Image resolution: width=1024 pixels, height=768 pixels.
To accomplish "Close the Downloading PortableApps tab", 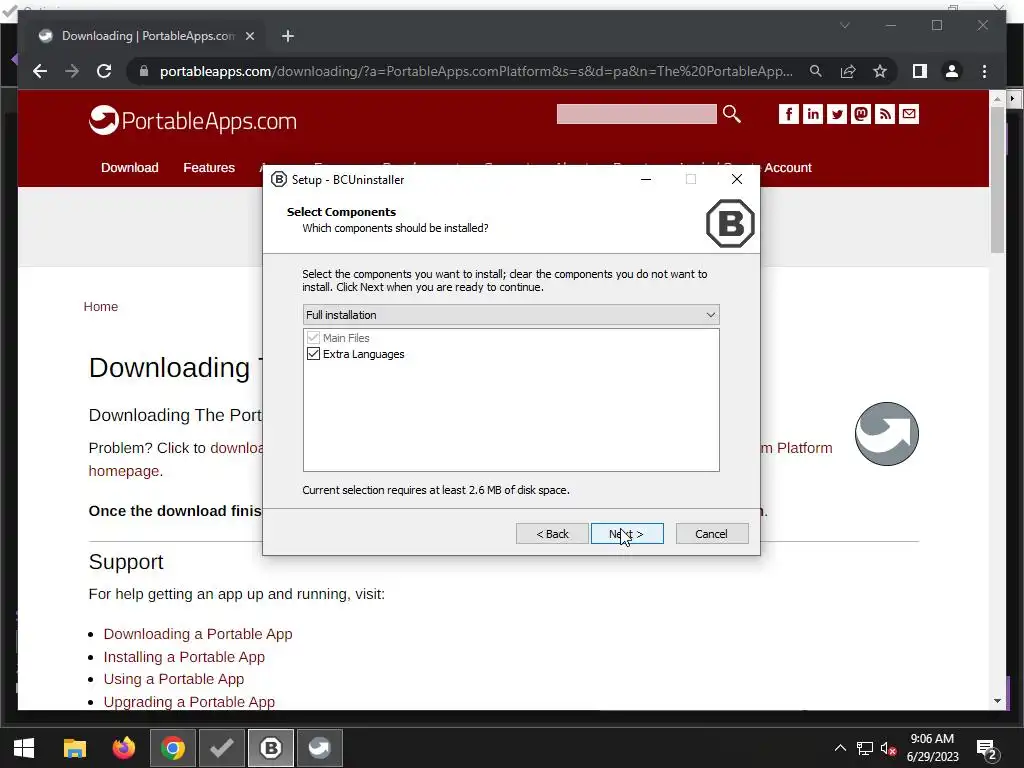I will [x=249, y=36].
